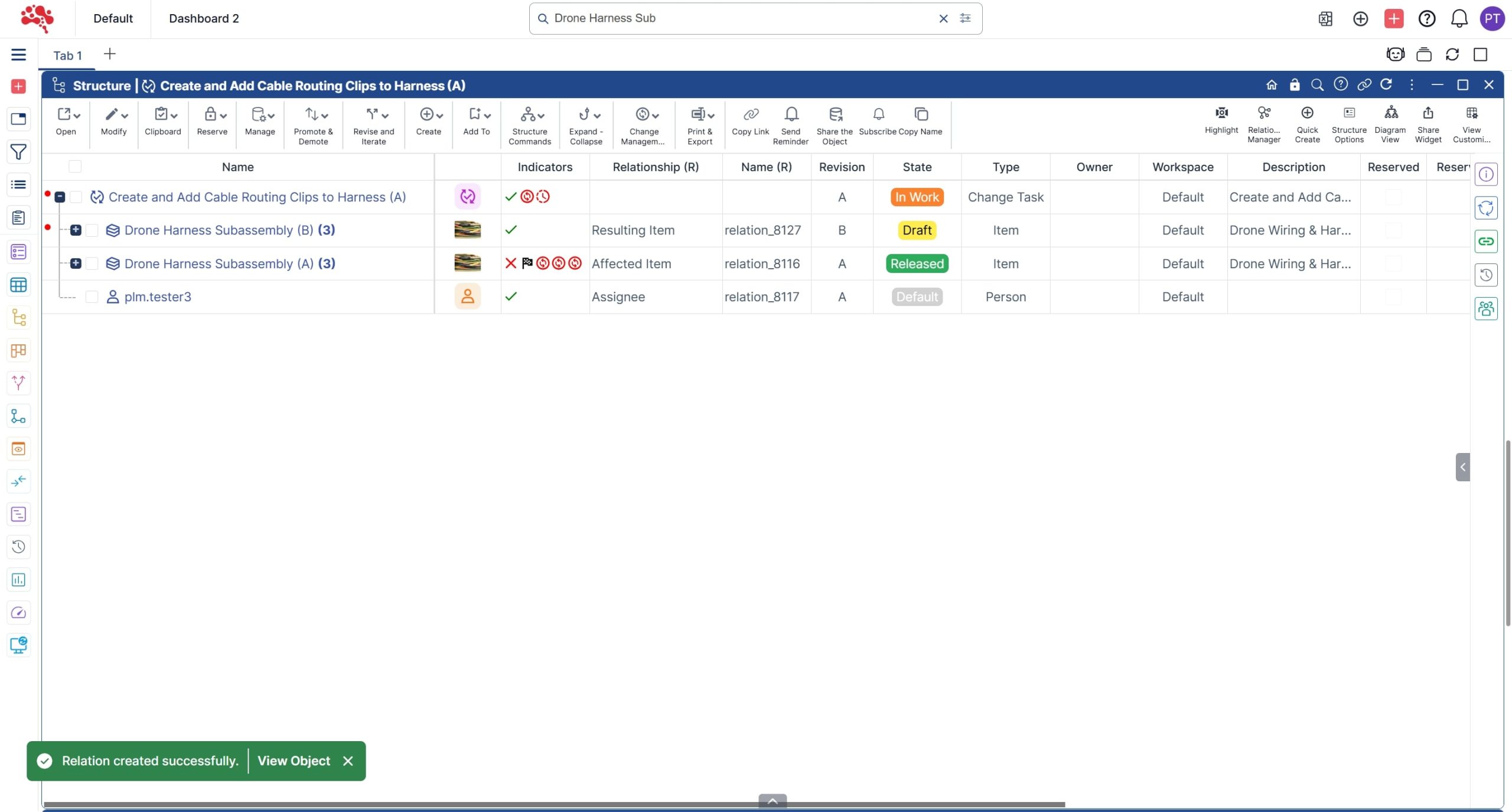This screenshot has width=1512, height=812.
Task: Check the box for plm.tester3 row
Action: click(92, 297)
